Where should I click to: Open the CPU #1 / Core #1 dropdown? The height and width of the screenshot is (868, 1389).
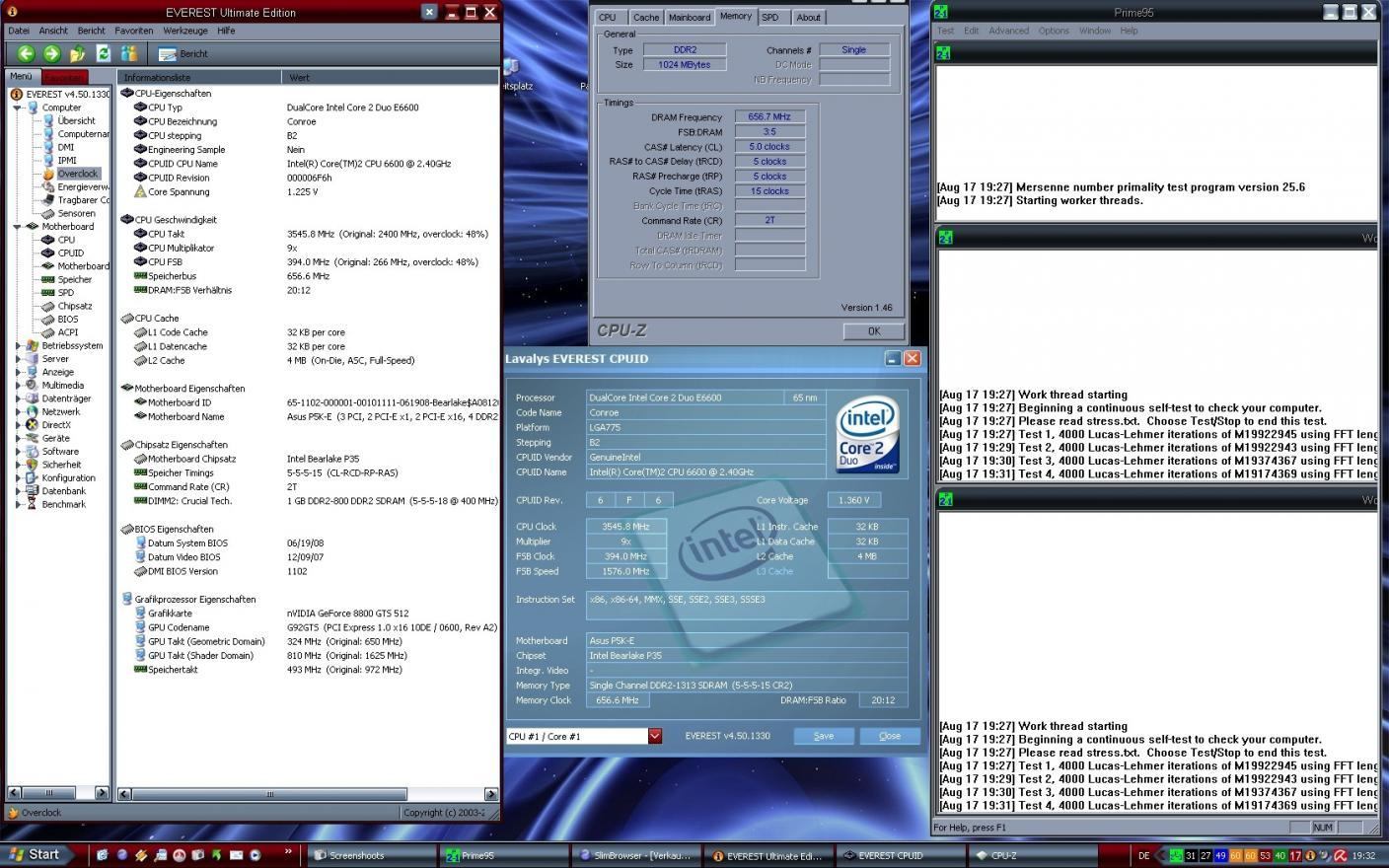pos(654,736)
